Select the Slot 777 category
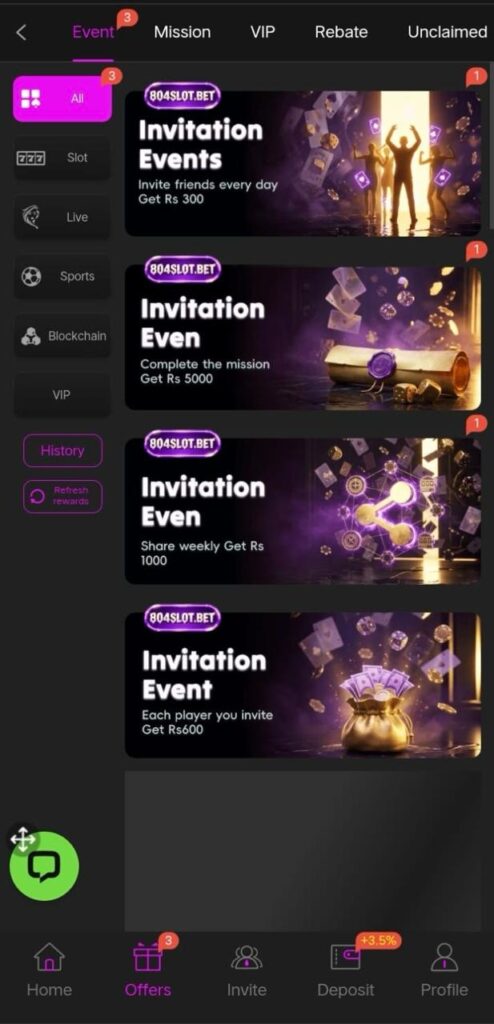494x1024 pixels. tap(62, 157)
